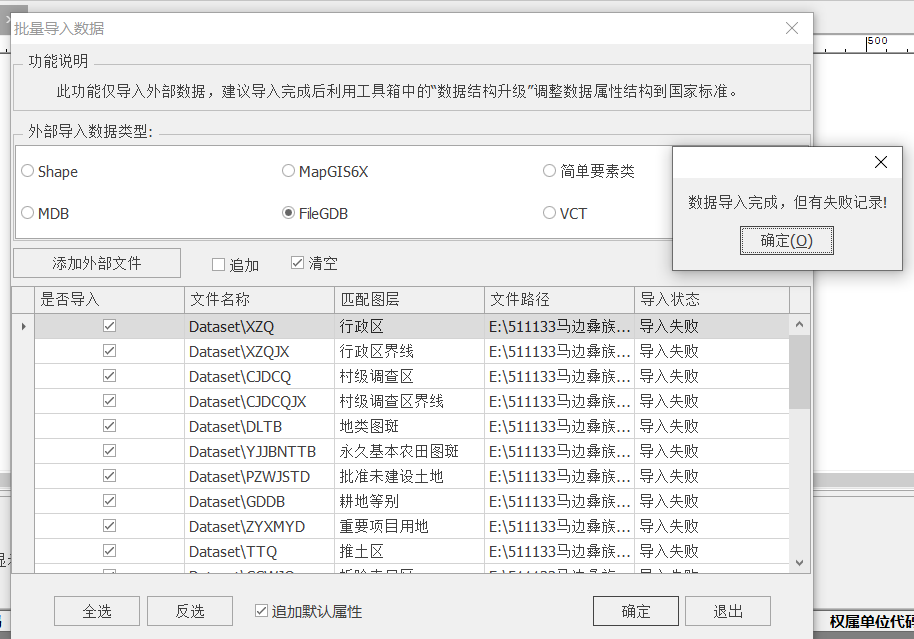Choose the MDB import type
The height and width of the screenshot is (639, 914).
28,213
